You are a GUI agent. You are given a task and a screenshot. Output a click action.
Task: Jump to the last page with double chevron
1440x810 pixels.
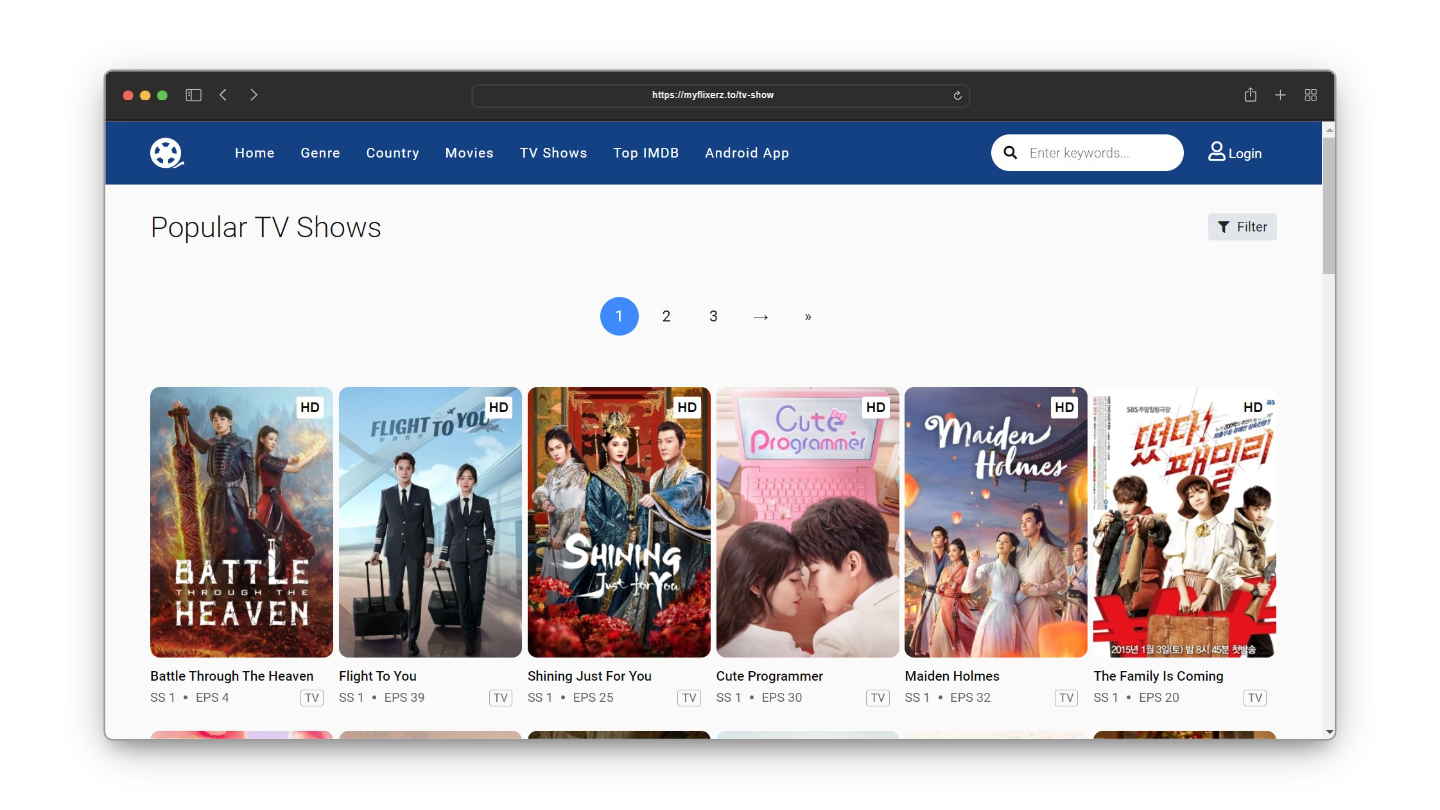pos(808,316)
